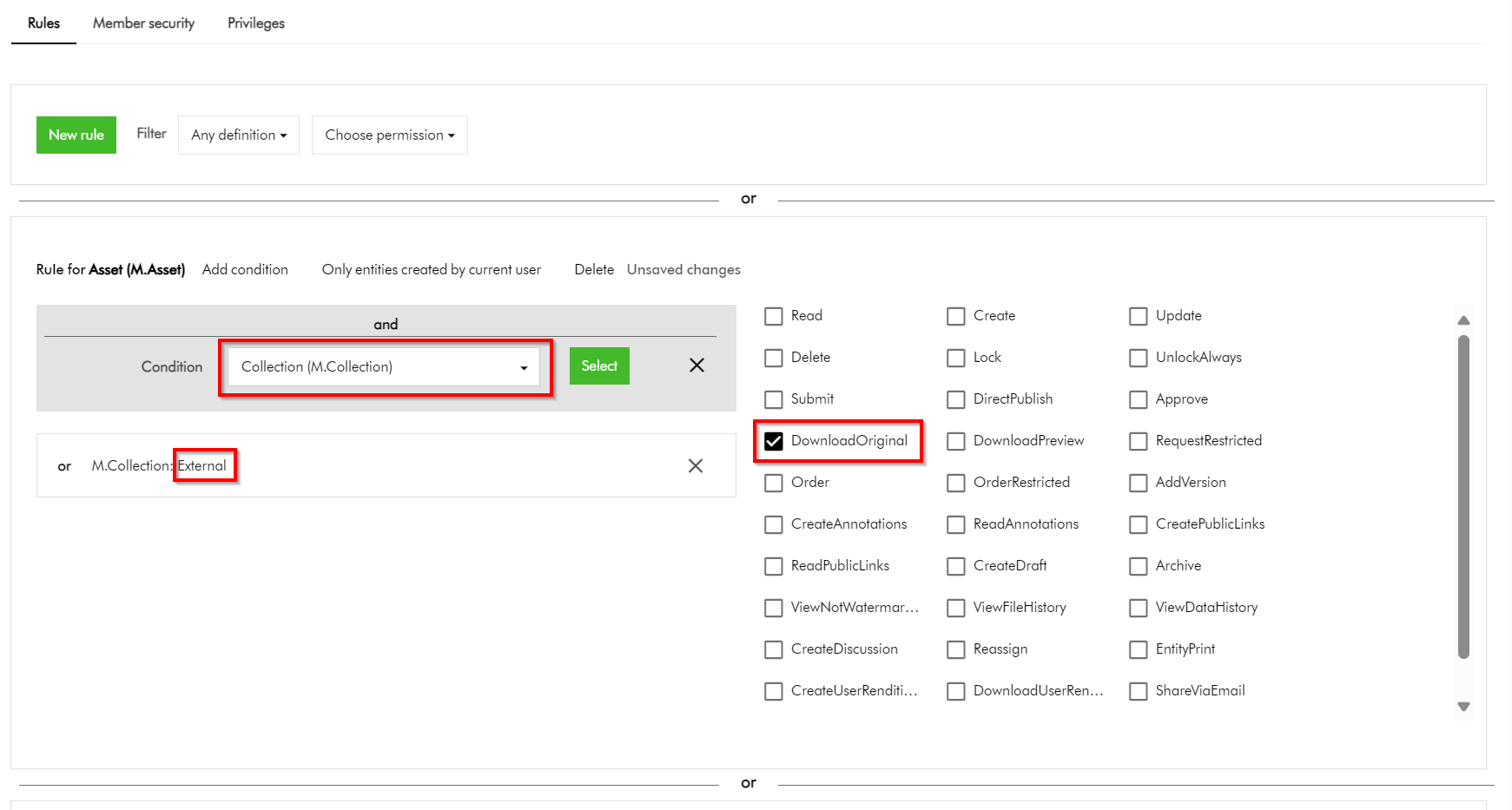Click the green New rule button
This screenshot has height=810, width=1512.
[x=76, y=135]
